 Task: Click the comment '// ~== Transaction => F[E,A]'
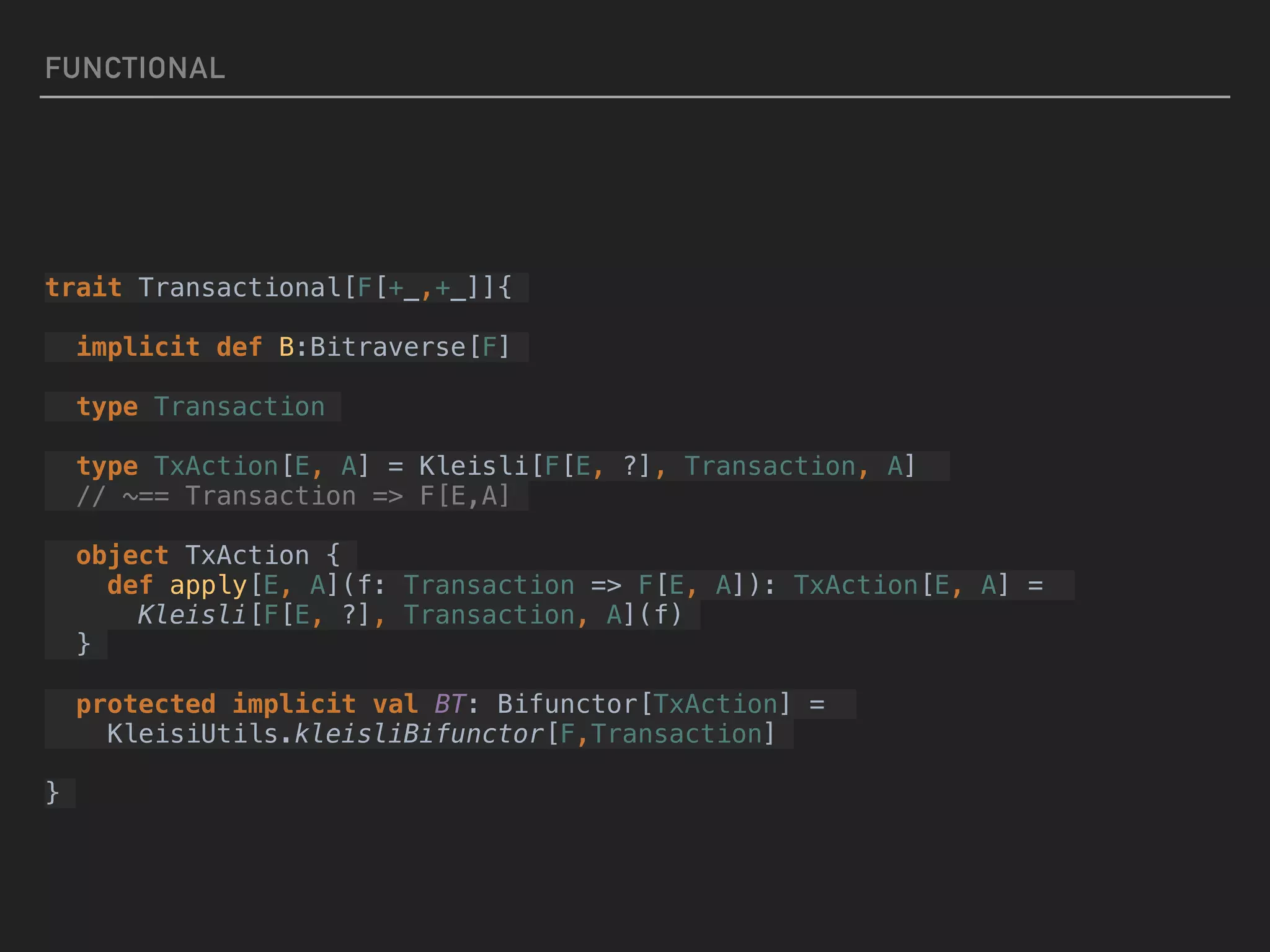(x=293, y=496)
